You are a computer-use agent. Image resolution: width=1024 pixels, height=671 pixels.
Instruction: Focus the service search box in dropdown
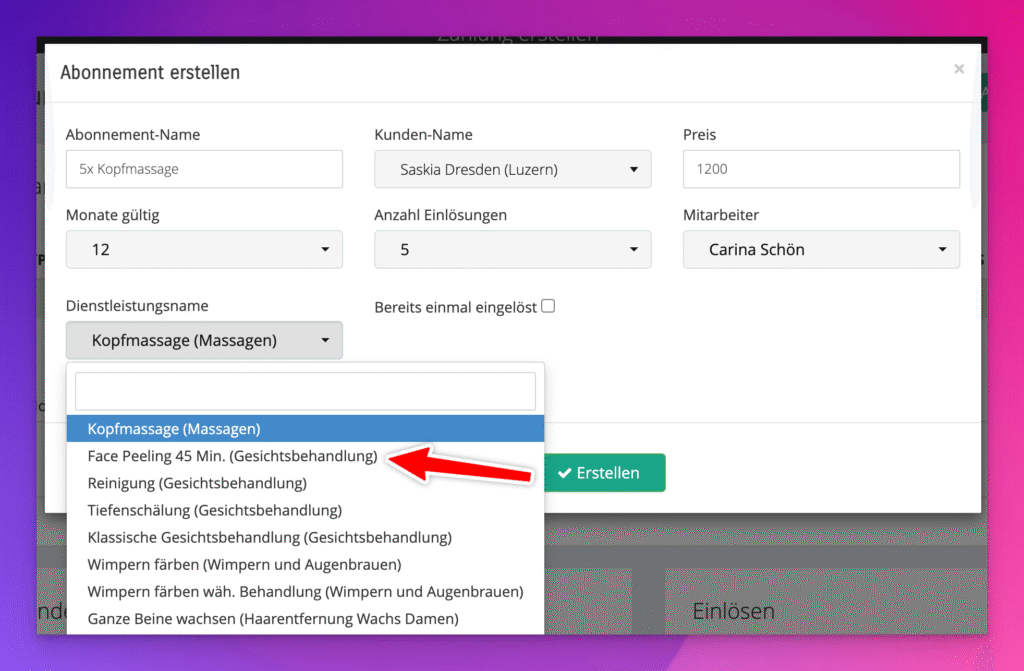[305, 391]
